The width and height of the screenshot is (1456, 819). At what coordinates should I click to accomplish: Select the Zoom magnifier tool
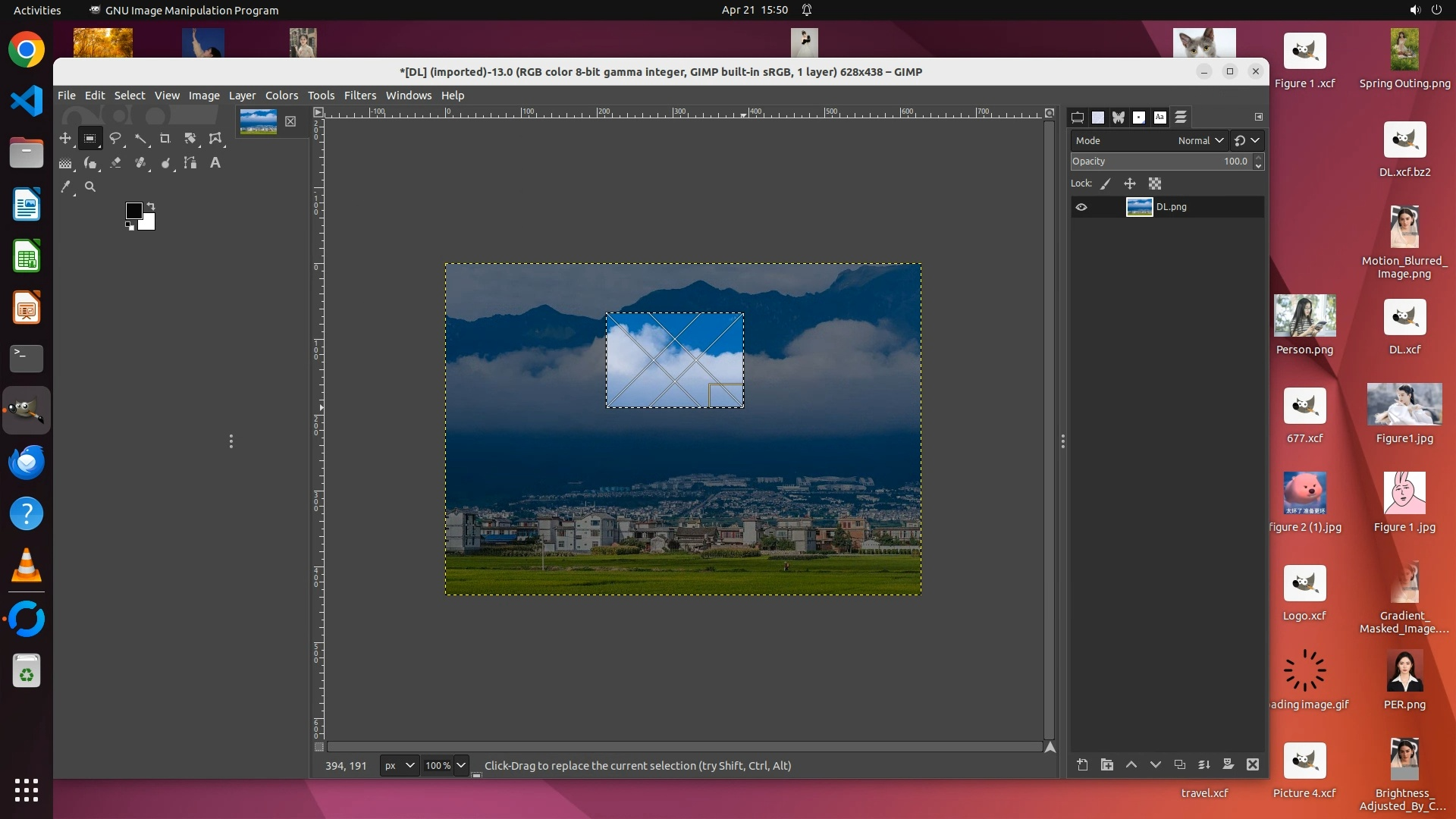(90, 187)
